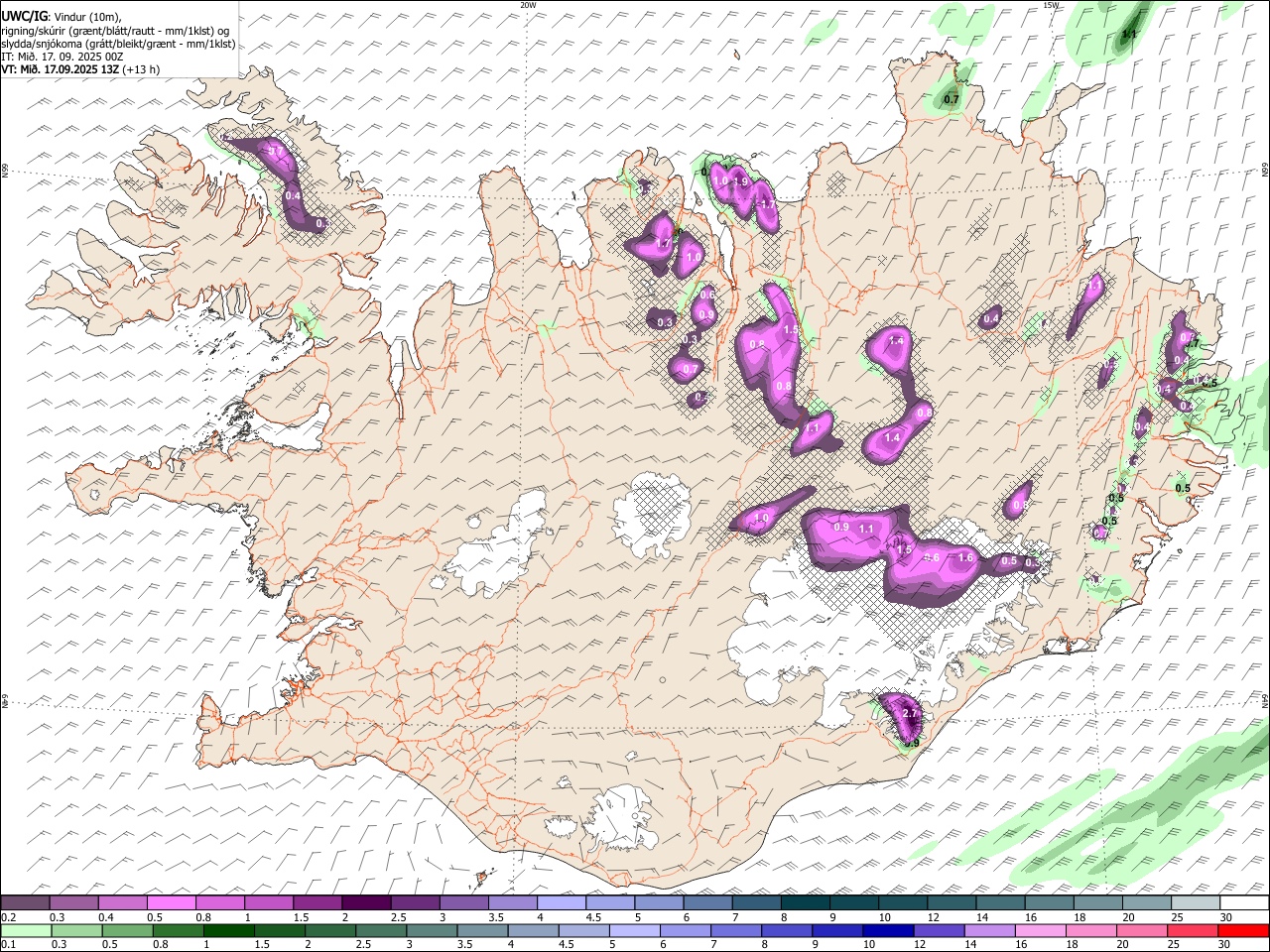This screenshot has width=1270, height=952.
Task: Click the top-row legend swatch between 0.2 and 0.3
Action: click(x=25, y=903)
